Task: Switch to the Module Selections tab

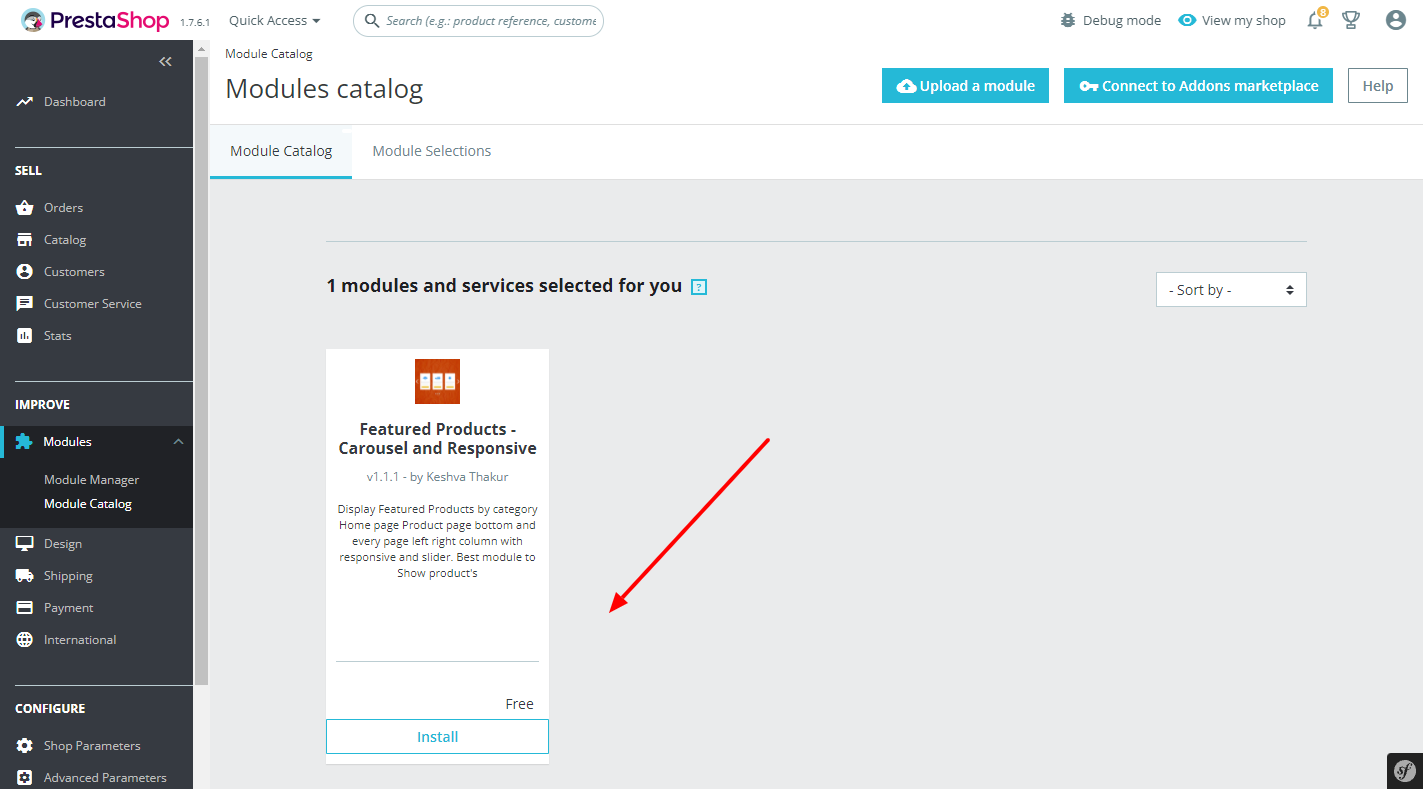Action: tap(432, 151)
